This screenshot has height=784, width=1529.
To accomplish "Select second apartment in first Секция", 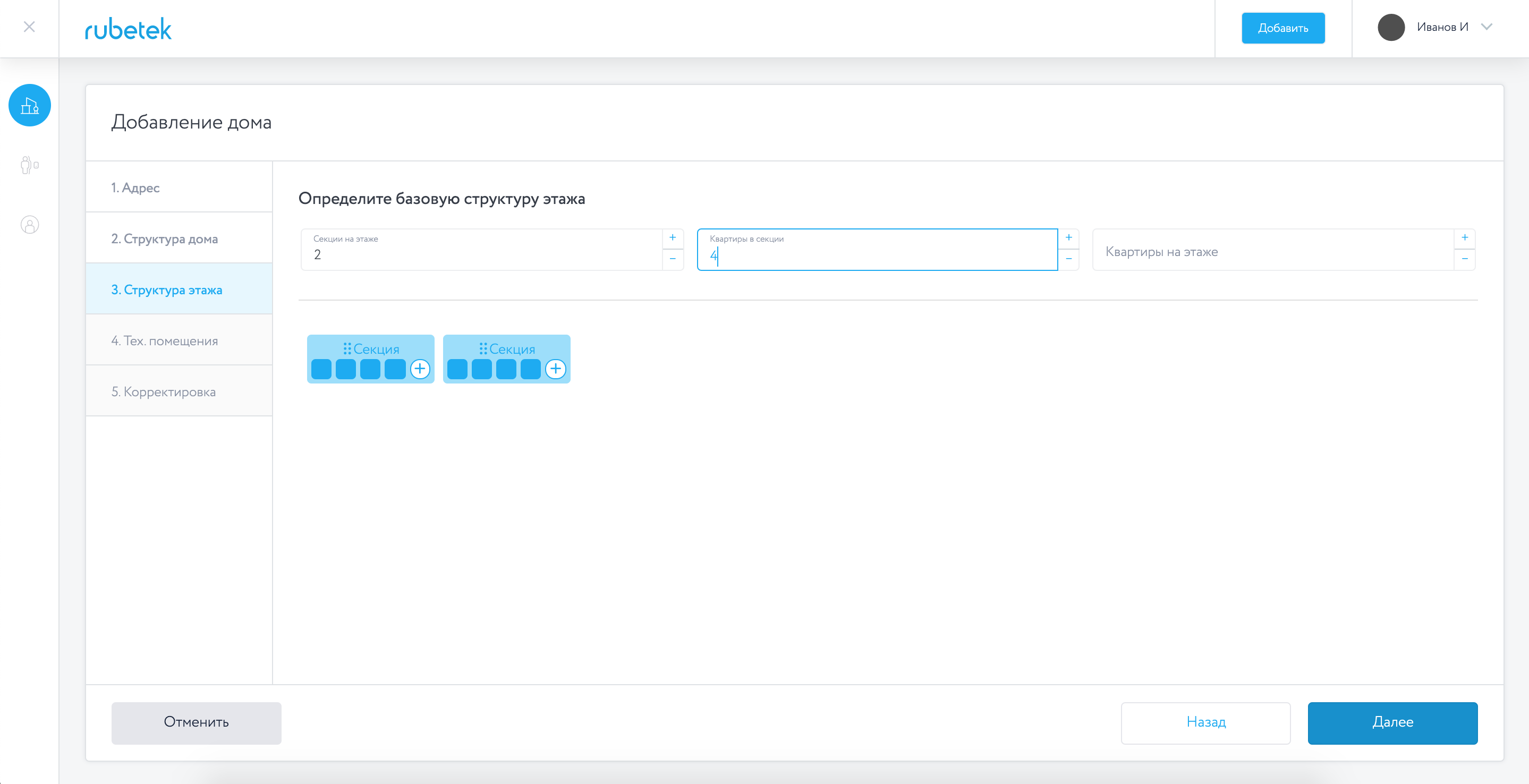I will 345,369.
